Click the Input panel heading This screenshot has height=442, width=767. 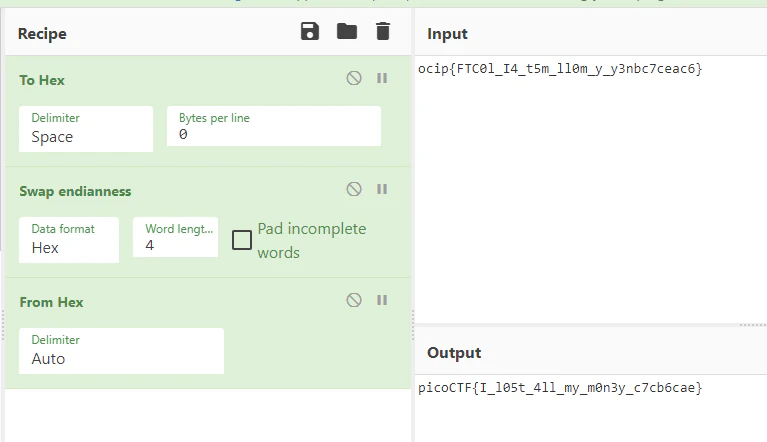[447, 34]
